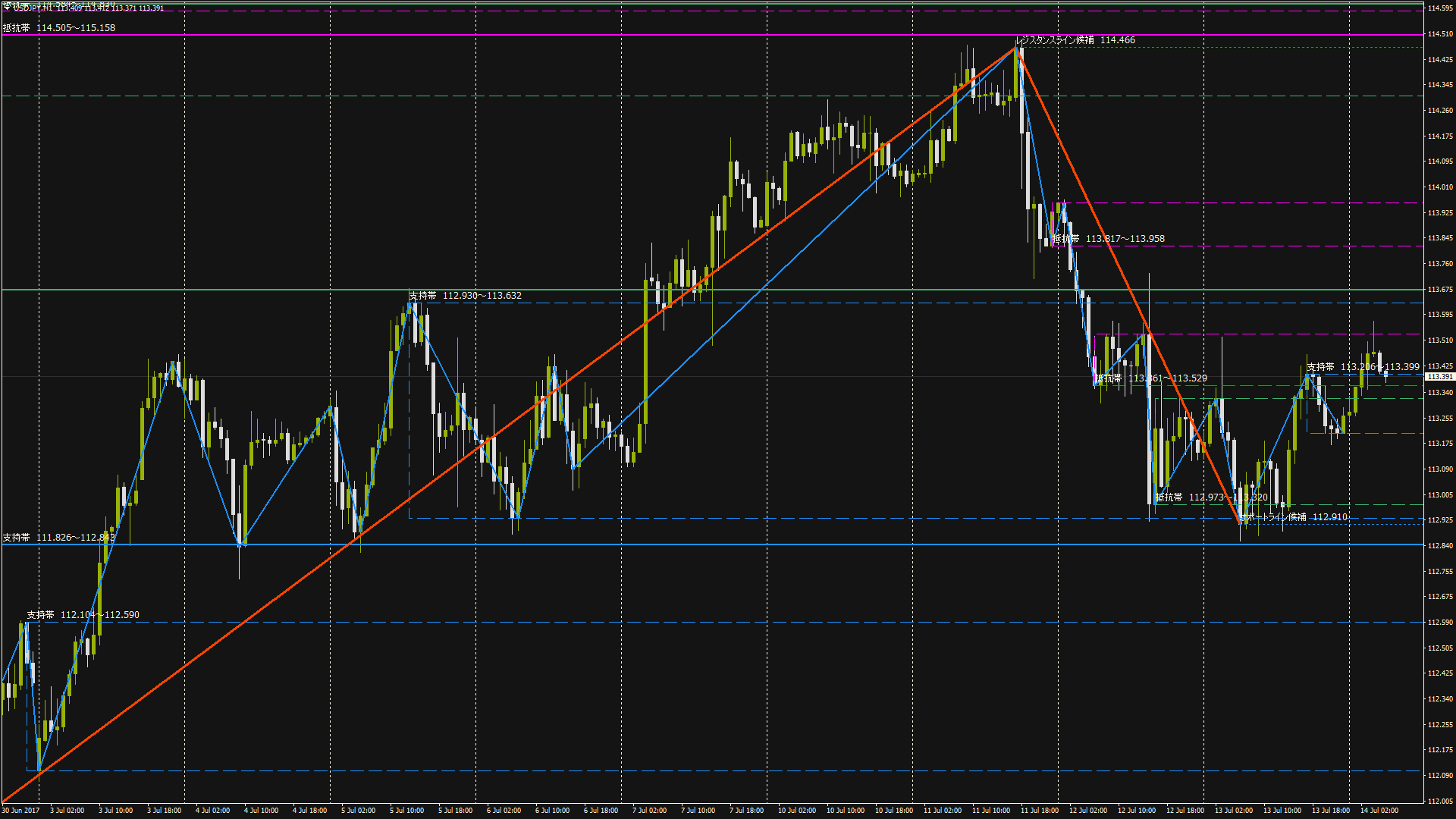The image size is (1456, 819).
Task: Click 112.340 on the price scale
Action: point(1440,699)
